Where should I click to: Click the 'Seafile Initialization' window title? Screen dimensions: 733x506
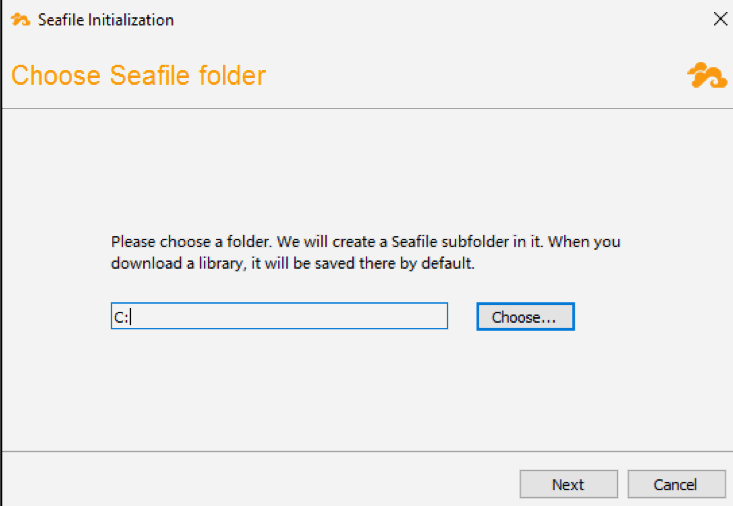click(106, 20)
